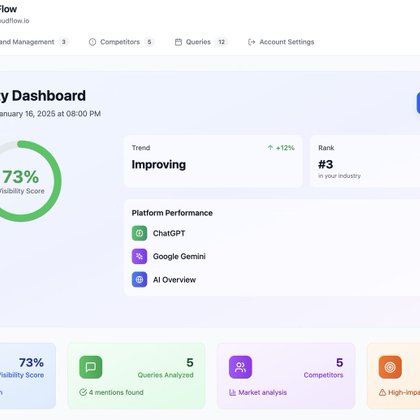
Task: Click the mentions found checkmark icon
Action: pyautogui.click(x=83, y=392)
